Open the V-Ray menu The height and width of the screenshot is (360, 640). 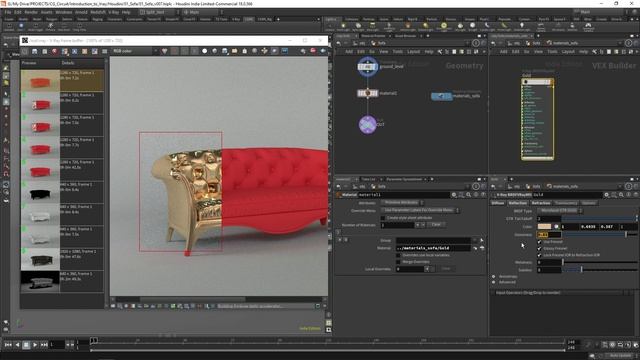click(x=113, y=12)
